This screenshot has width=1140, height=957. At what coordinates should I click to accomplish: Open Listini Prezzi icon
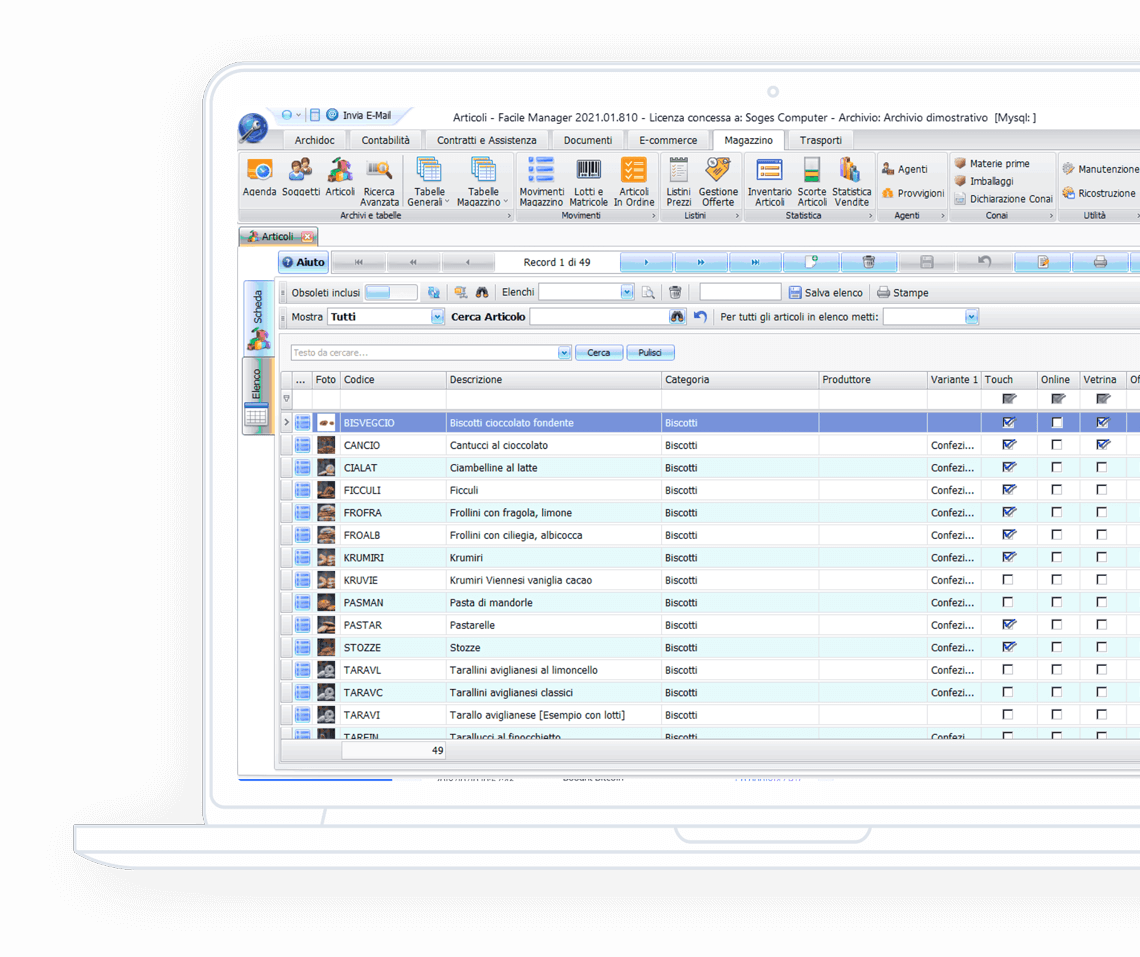[678, 172]
